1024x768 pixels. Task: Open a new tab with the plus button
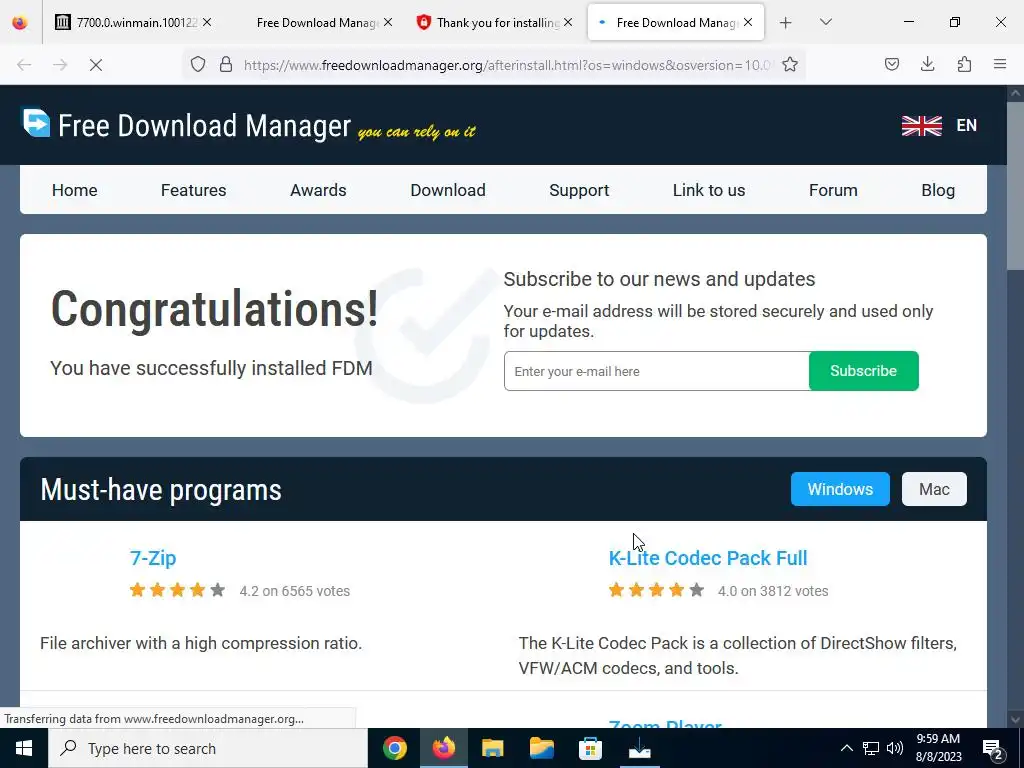pyautogui.click(x=786, y=23)
